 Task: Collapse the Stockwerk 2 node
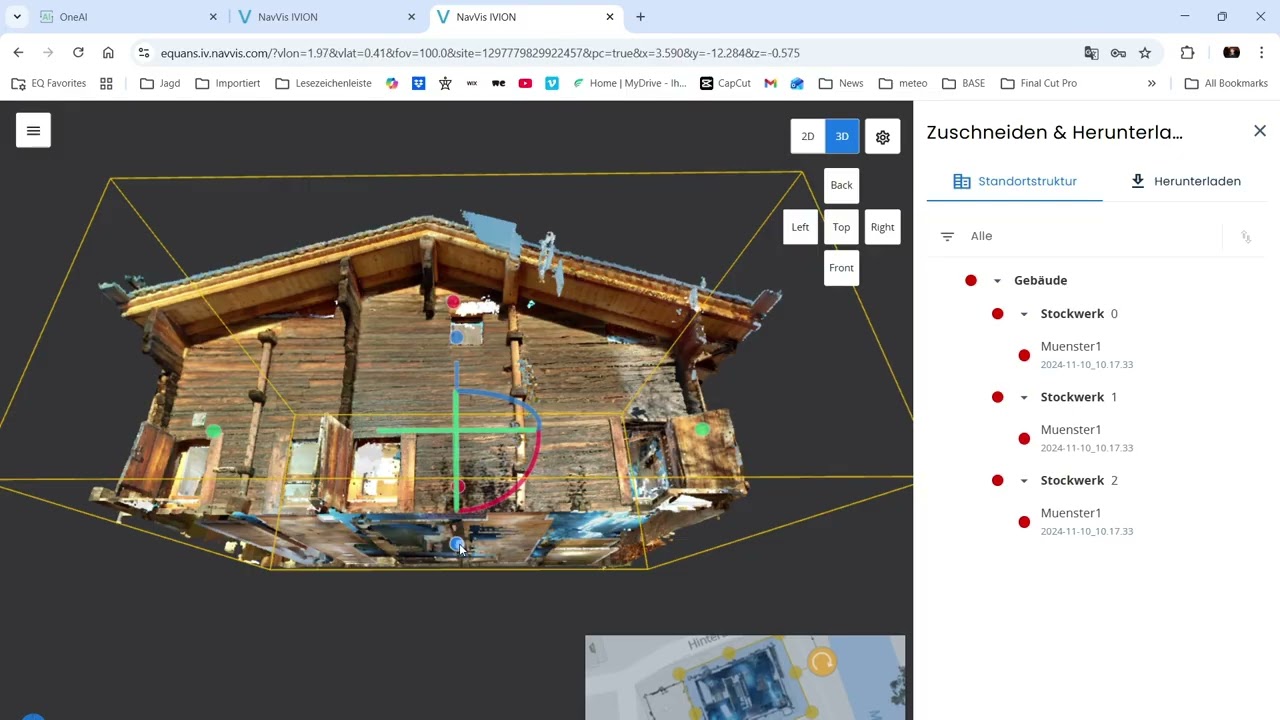coord(1024,481)
